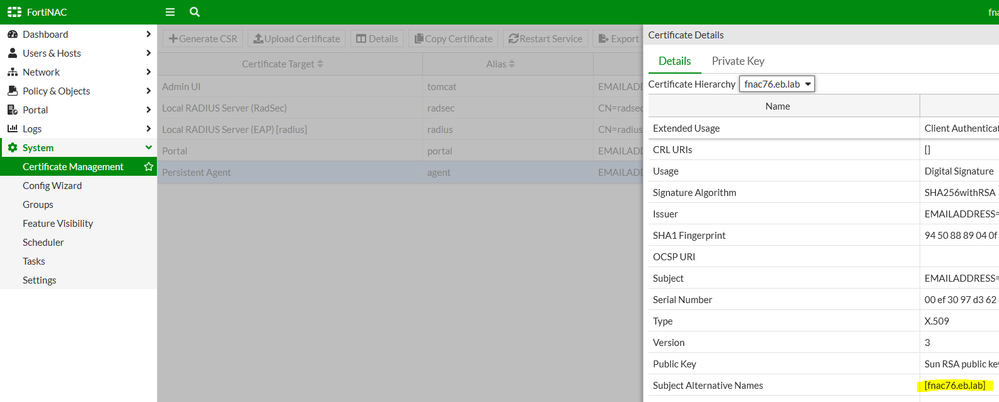Select Local RADIUS Server (EAP) [radius] row

400,129
